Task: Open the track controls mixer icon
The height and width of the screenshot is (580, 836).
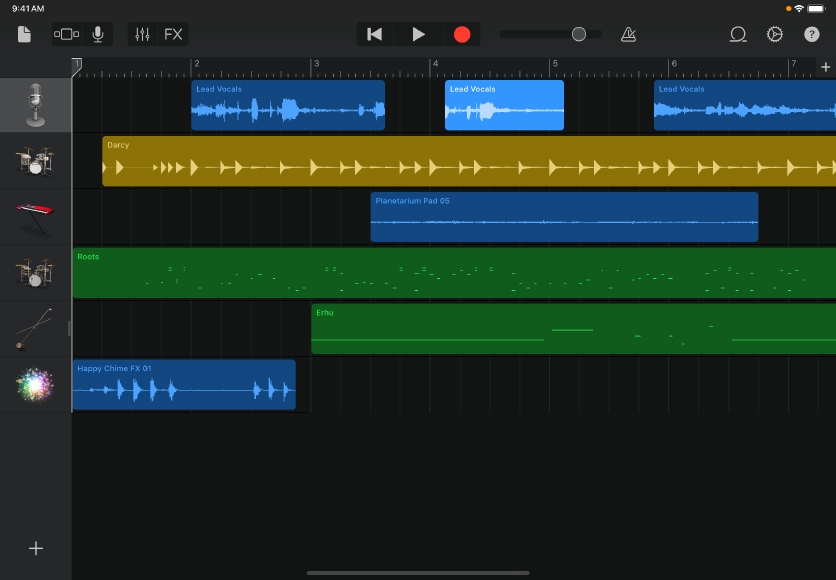Action: click(142, 34)
